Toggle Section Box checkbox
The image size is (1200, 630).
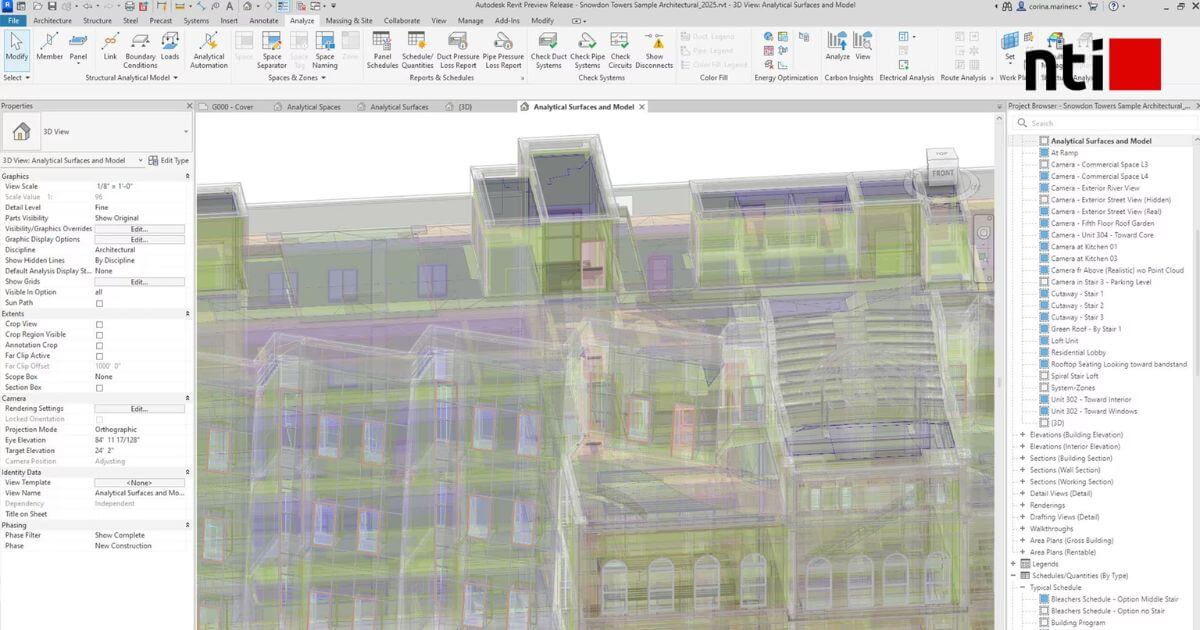coord(99,387)
